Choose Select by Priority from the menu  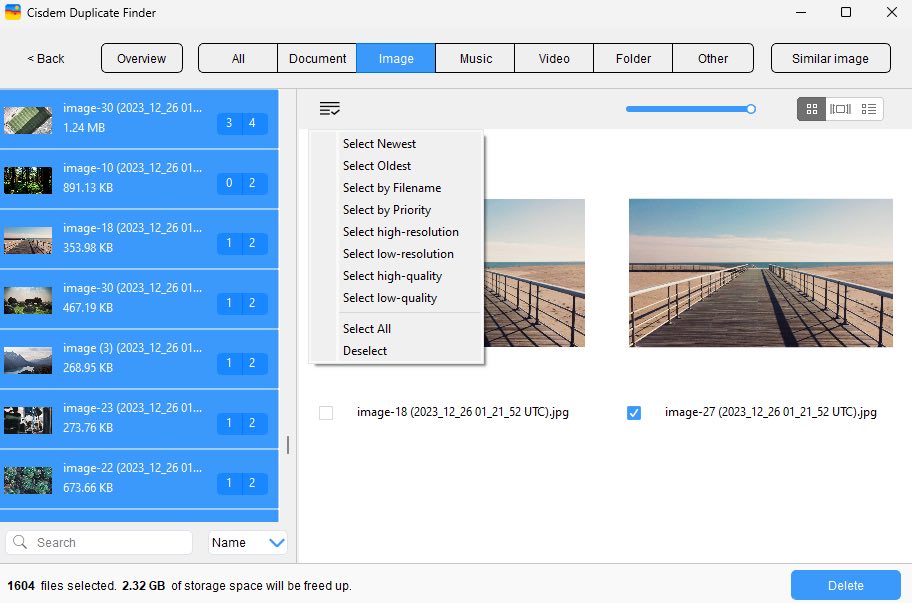coord(385,210)
